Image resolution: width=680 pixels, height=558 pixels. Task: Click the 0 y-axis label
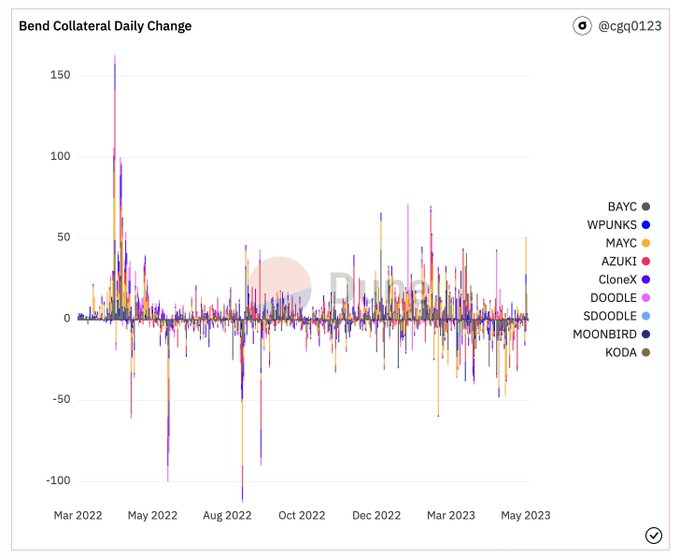(x=67, y=319)
